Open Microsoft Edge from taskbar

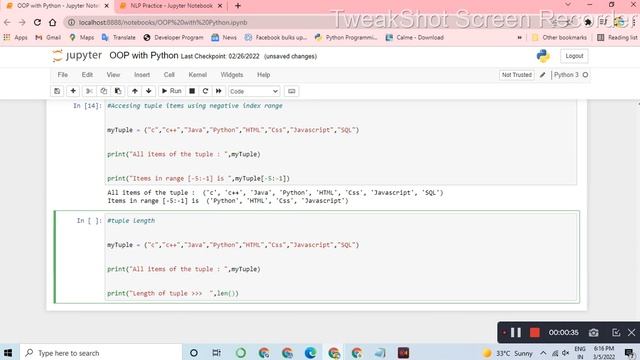(x=311, y=353)
